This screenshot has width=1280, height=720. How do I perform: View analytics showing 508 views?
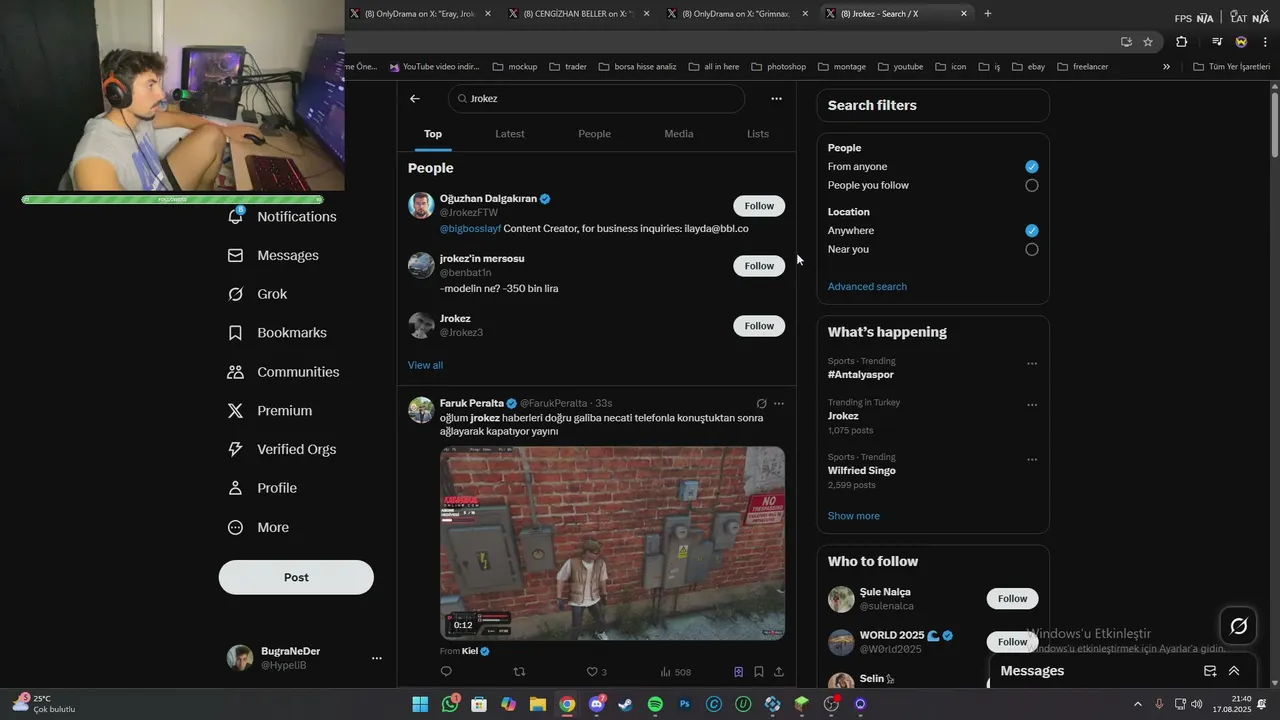[676, 672]
